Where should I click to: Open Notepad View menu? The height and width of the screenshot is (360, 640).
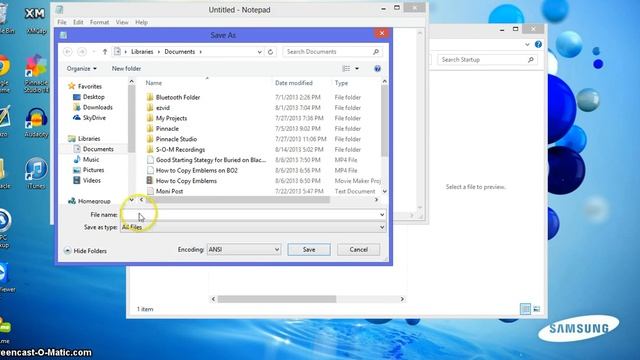(x=122, y=22)
